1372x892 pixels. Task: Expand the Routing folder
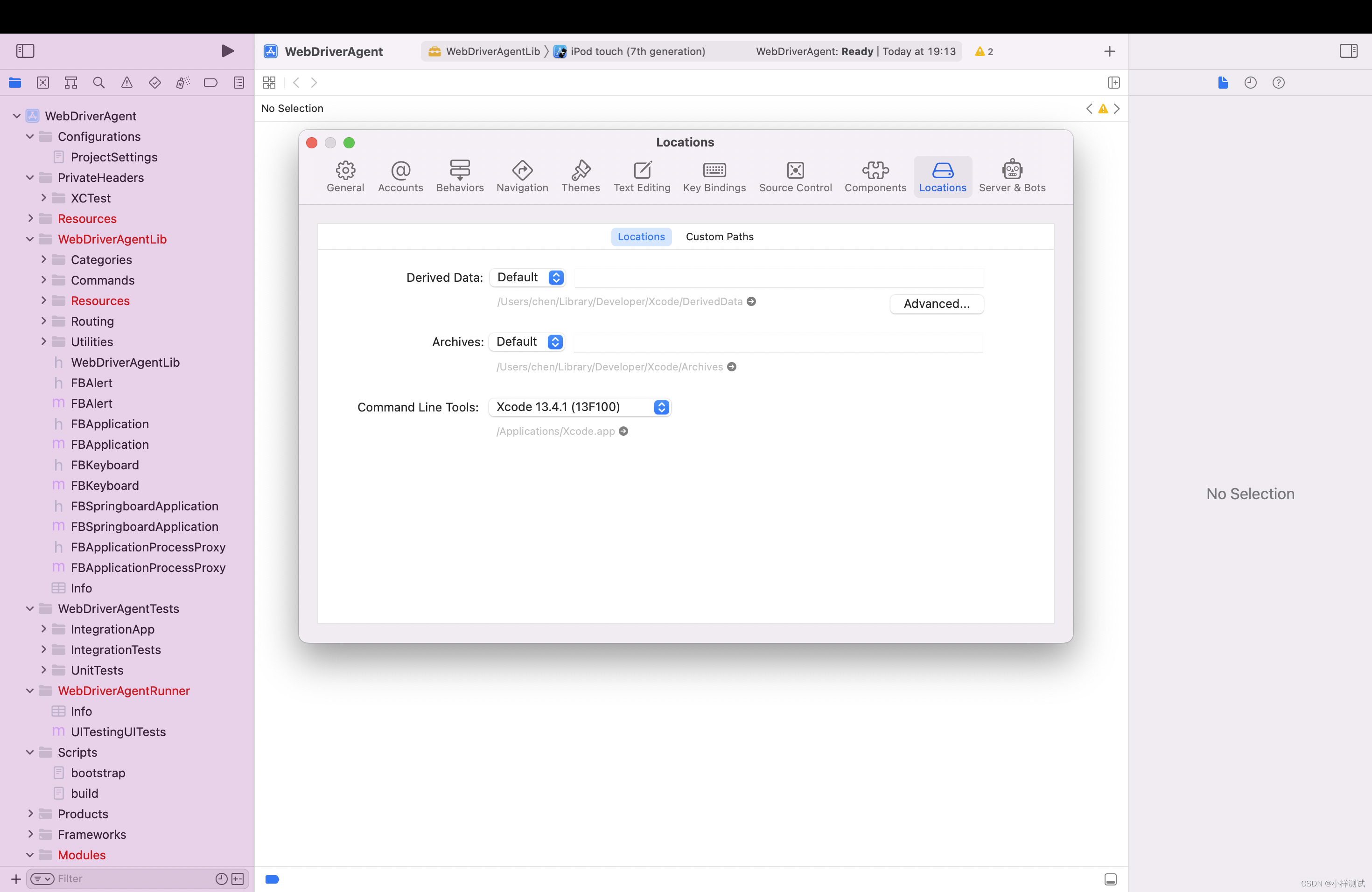pyautogui.click(x=44, y=321)
